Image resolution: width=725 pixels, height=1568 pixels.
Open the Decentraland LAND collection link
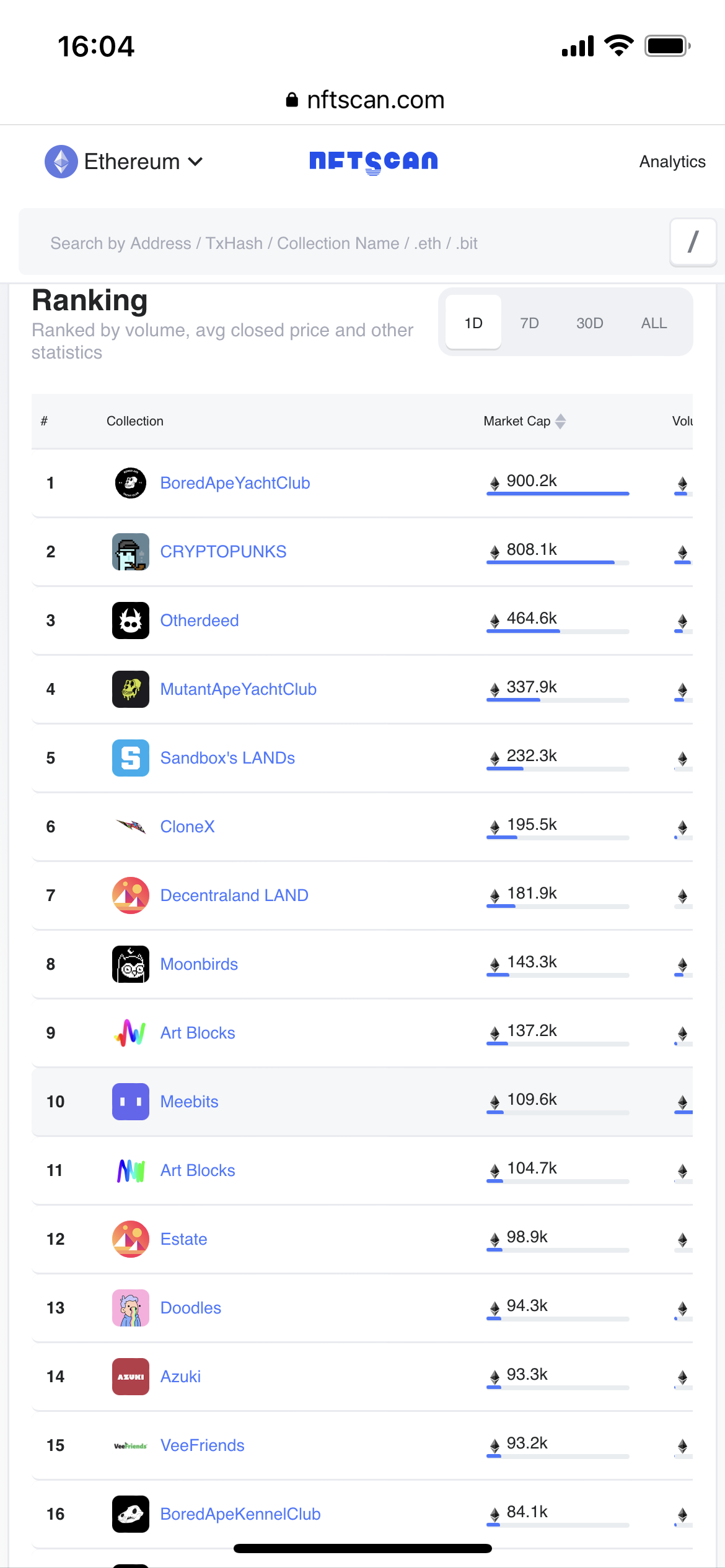click(x=234, y=895)
